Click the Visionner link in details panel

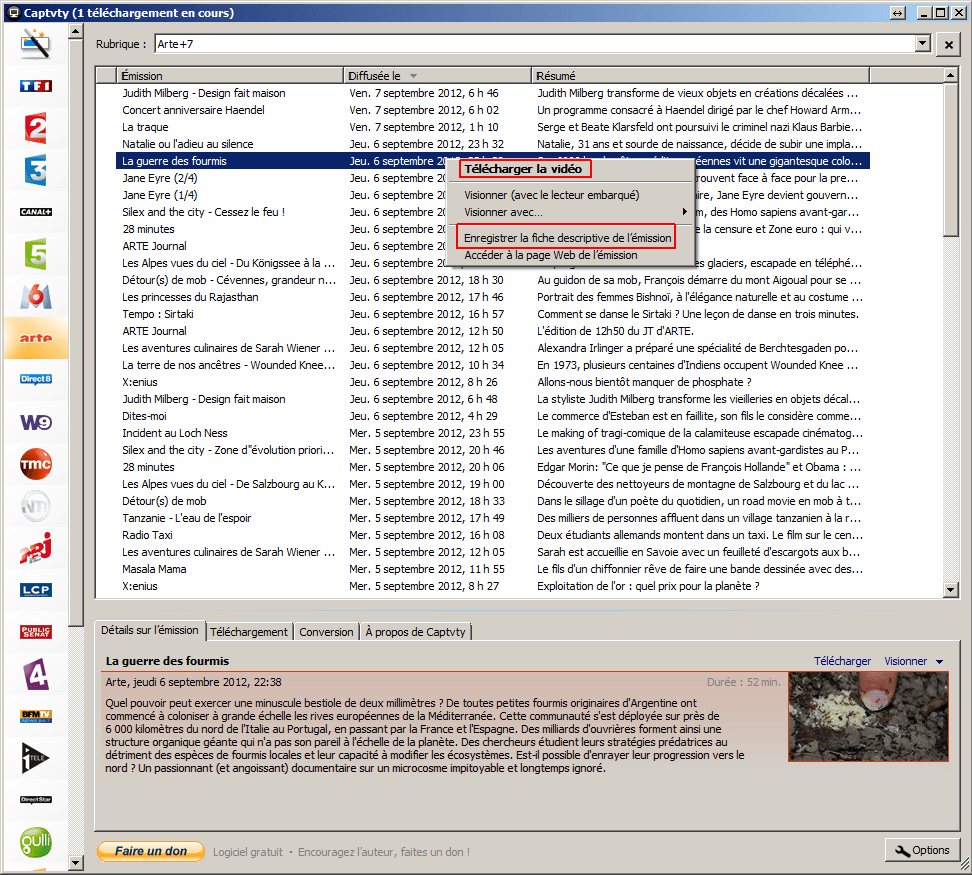coord(905,661)
